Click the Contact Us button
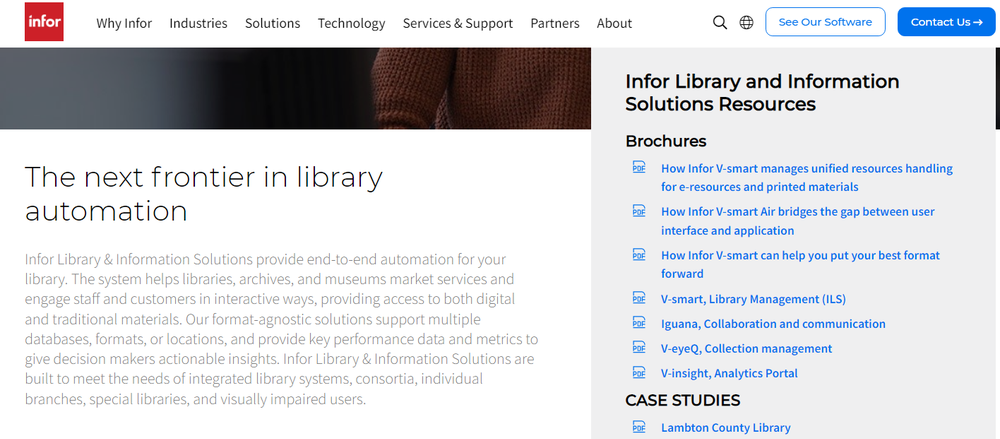 pos(946,22)
